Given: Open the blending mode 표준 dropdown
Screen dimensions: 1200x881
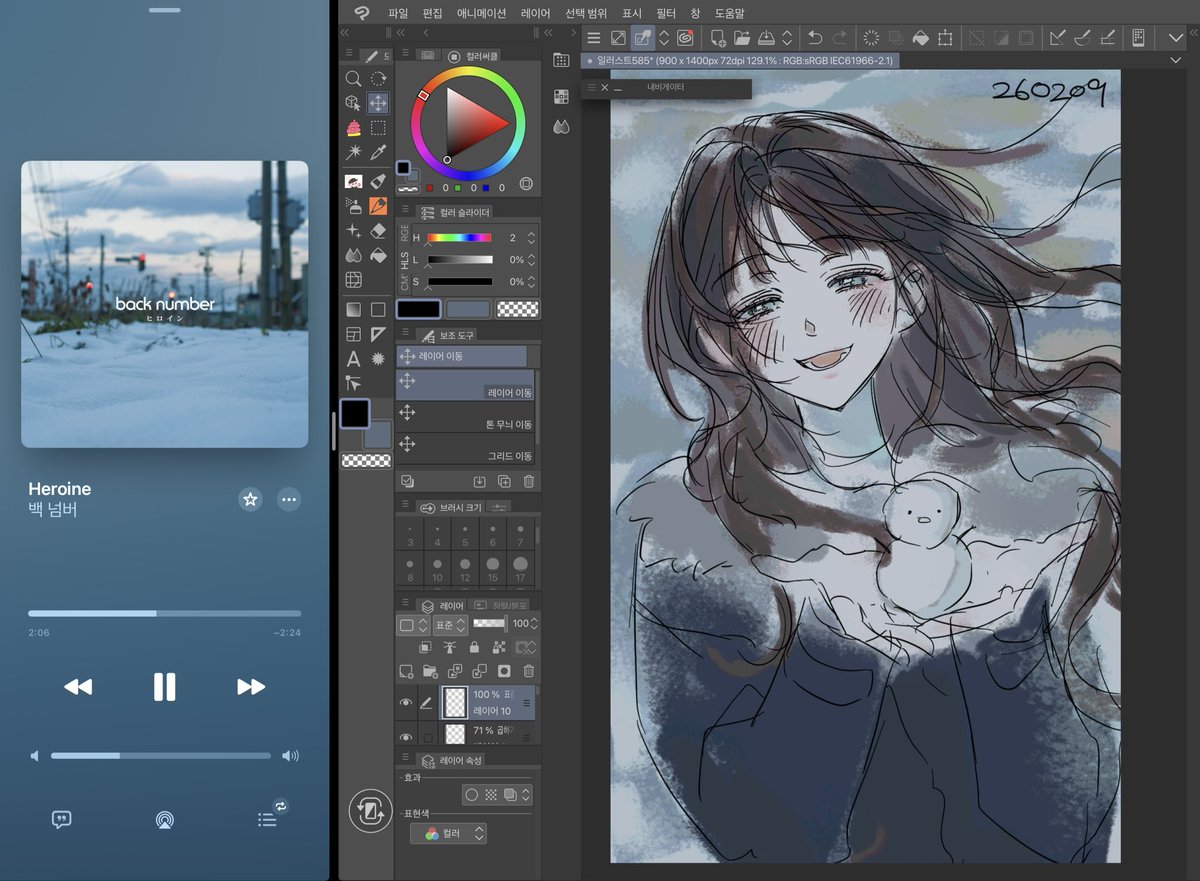Looking at the screenshot, I should [x=449, y=625].
